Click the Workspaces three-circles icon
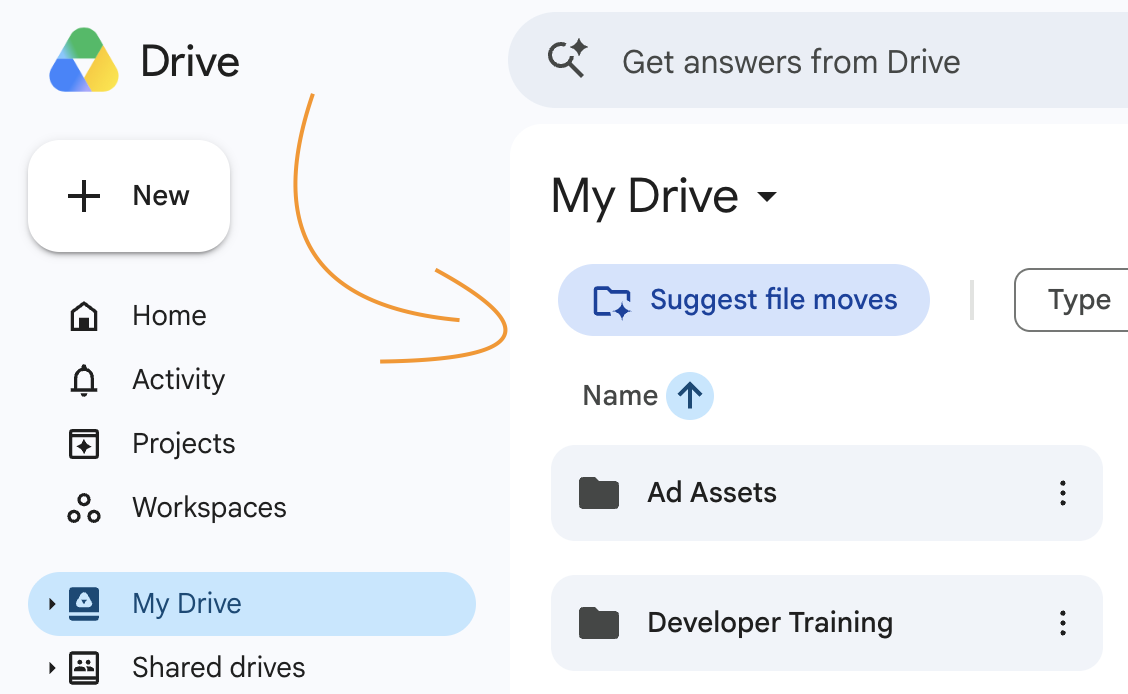 83,508
